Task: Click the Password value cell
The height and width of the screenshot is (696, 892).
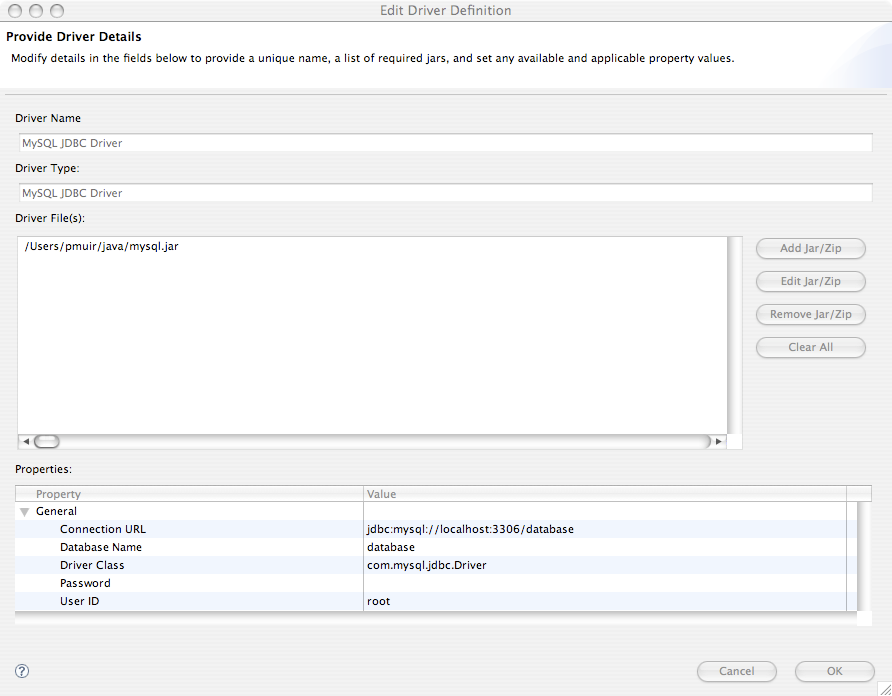Action: (600, 583)
